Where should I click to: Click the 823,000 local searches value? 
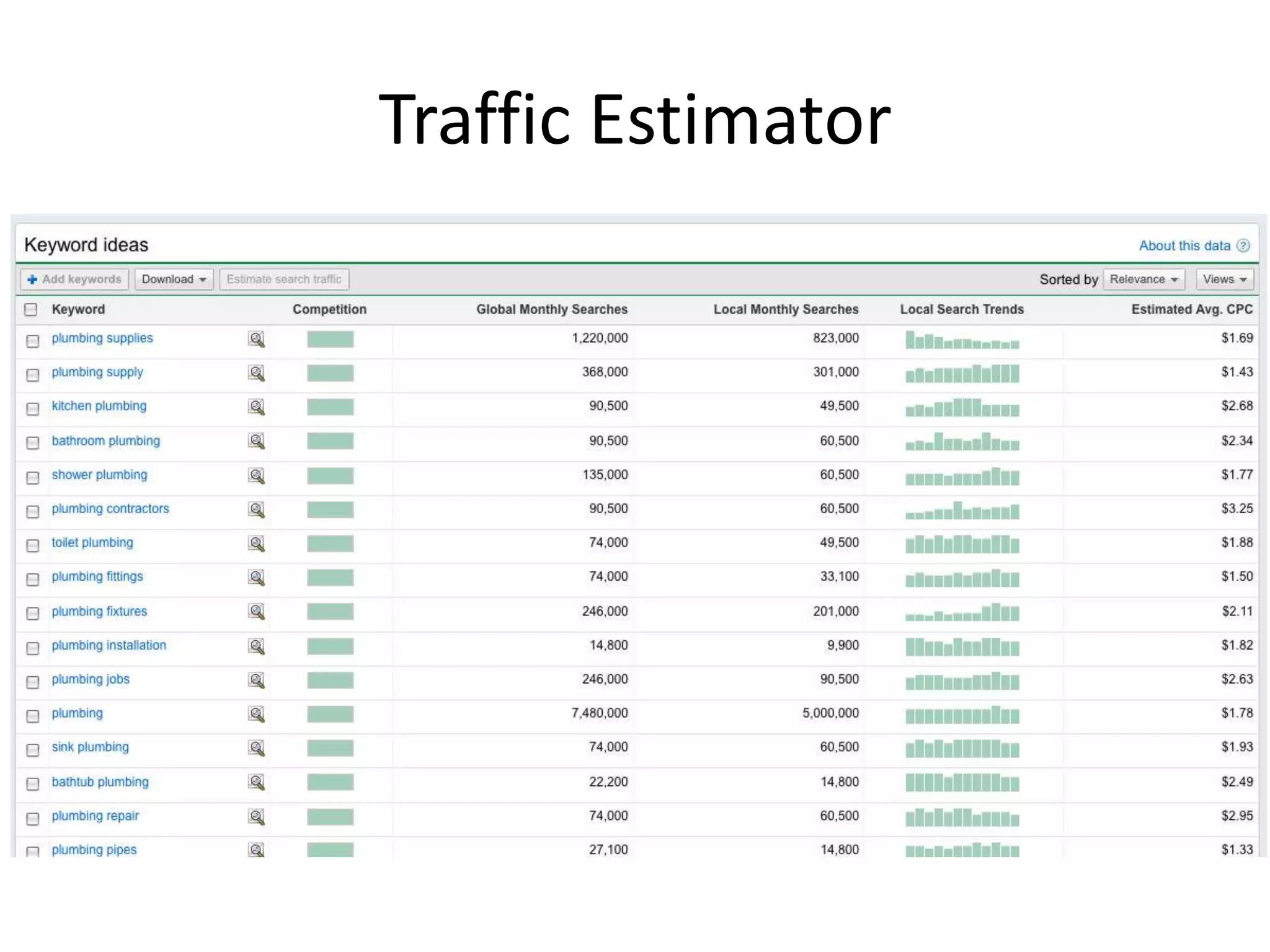(x=836, y=338)
